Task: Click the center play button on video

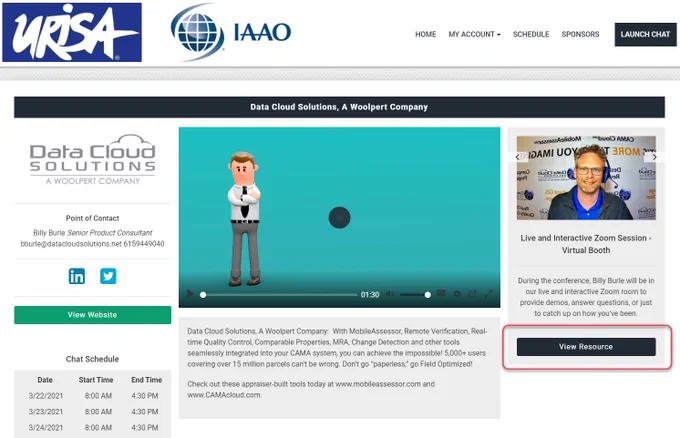Action: coord(339,217)
